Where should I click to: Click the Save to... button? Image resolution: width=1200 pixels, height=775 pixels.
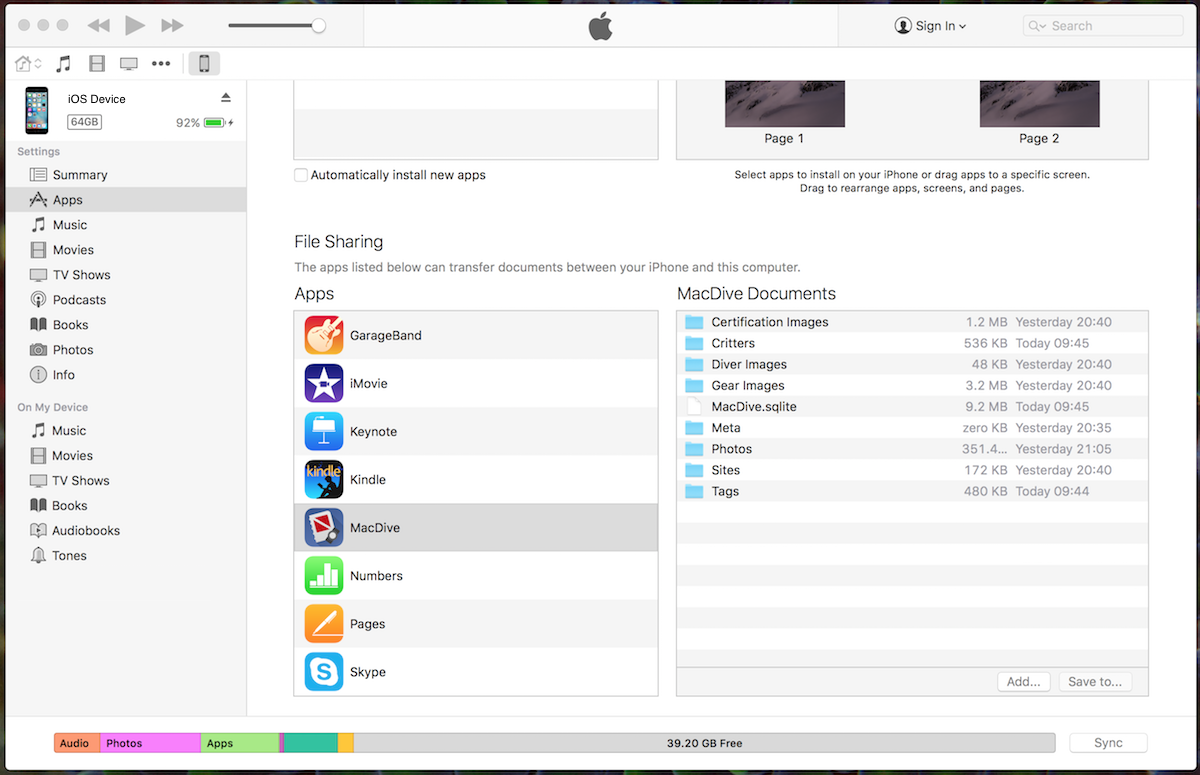(1095, 681)
